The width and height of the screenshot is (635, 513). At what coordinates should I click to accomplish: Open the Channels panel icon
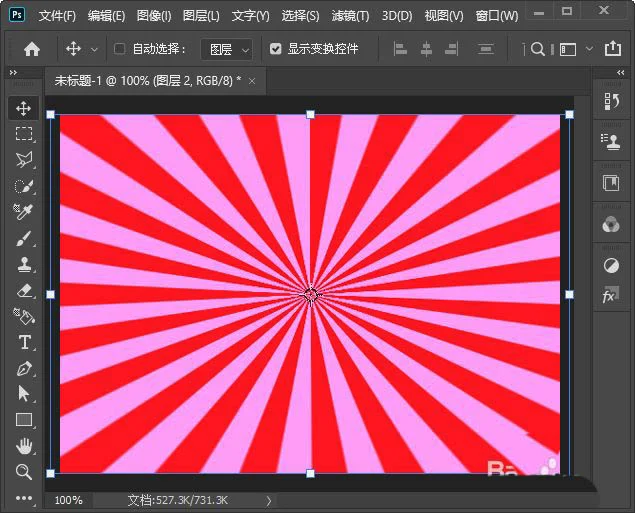click(612, 225)
